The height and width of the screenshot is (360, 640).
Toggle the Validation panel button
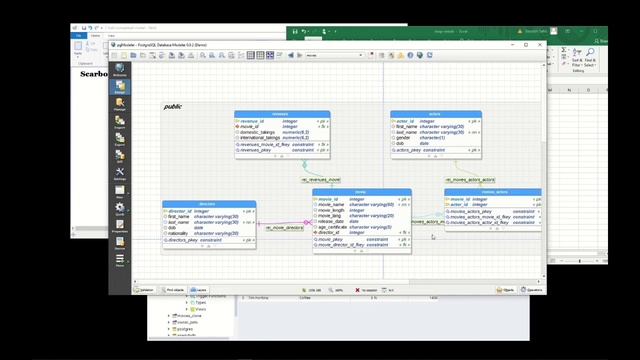point(144,290)
